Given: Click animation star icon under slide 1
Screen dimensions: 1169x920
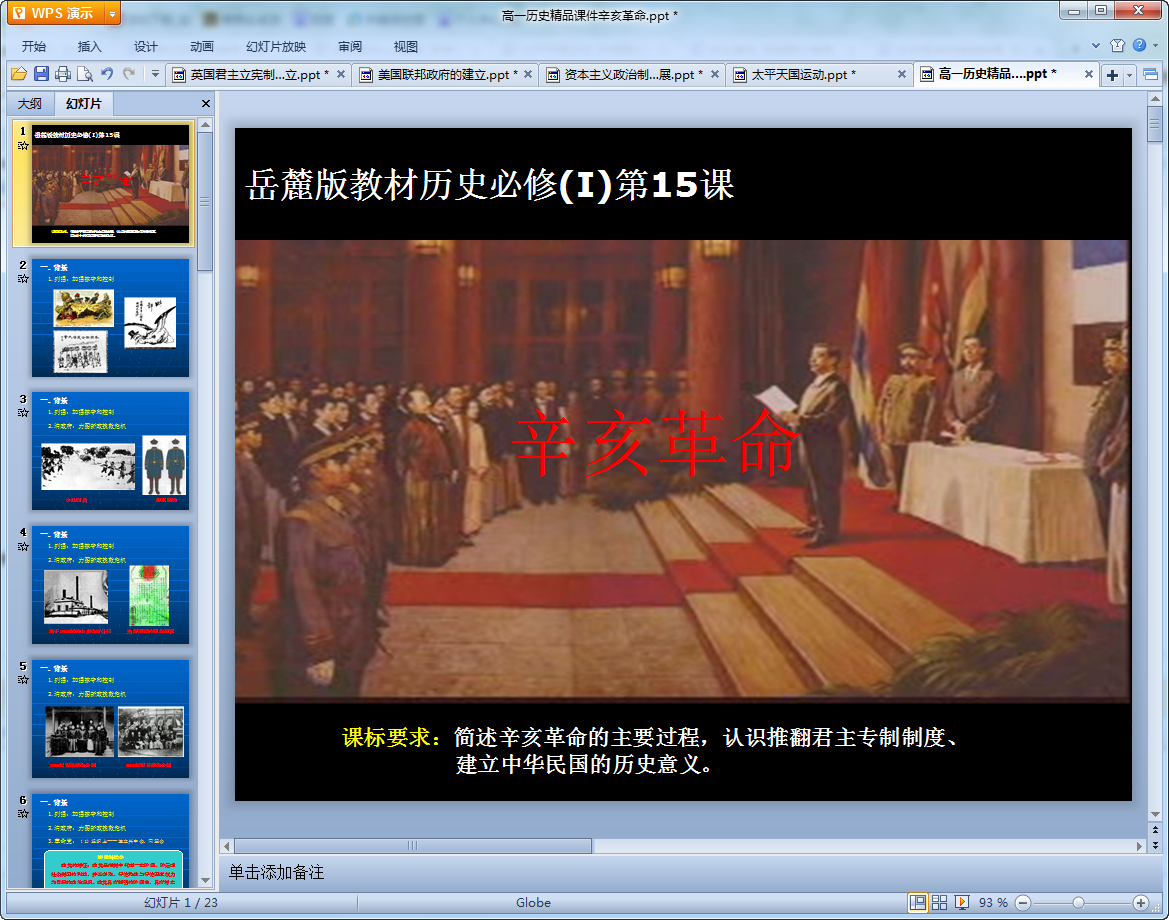Looking at the screenshot, I should [x=23, y=145].
